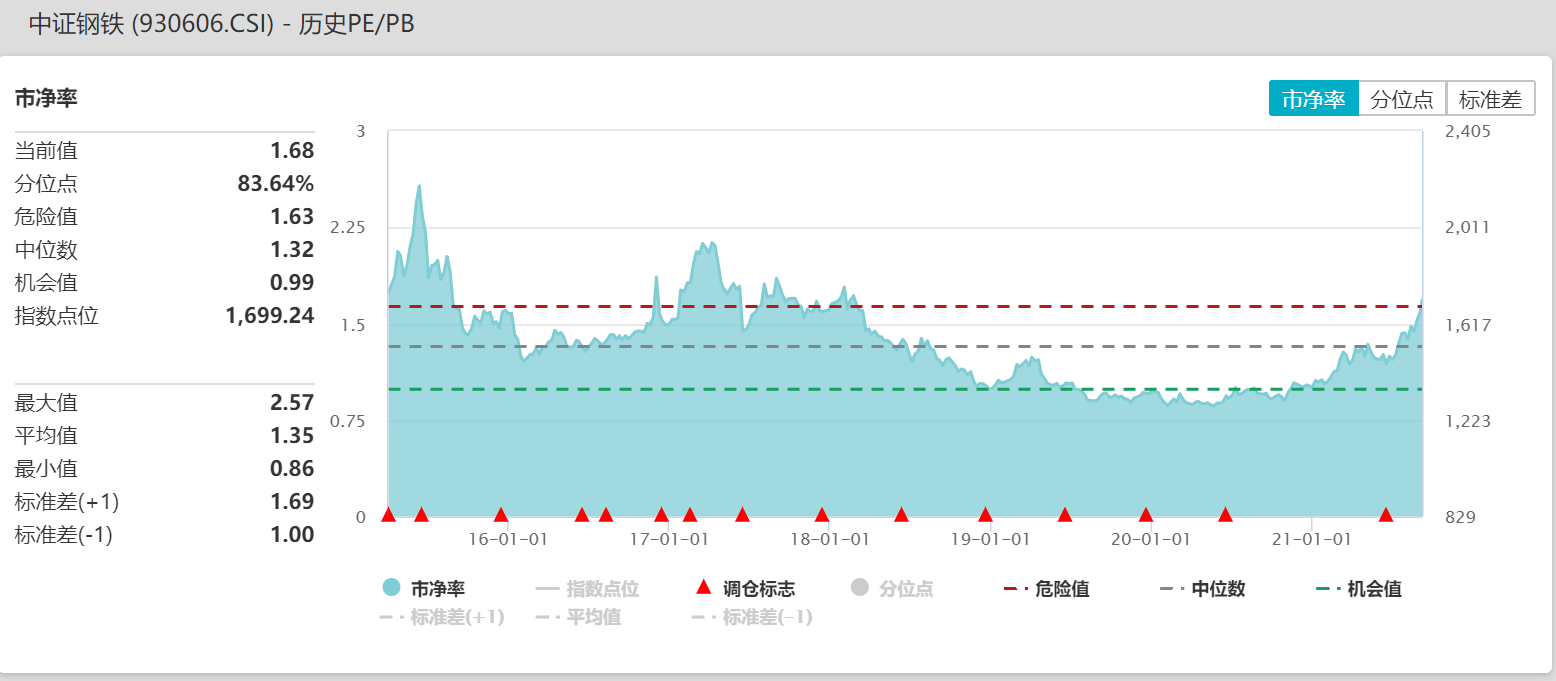Screen dimensions: 1556x681
Task: Open the 标准差 tab
Action: [x=1493, y=98]
